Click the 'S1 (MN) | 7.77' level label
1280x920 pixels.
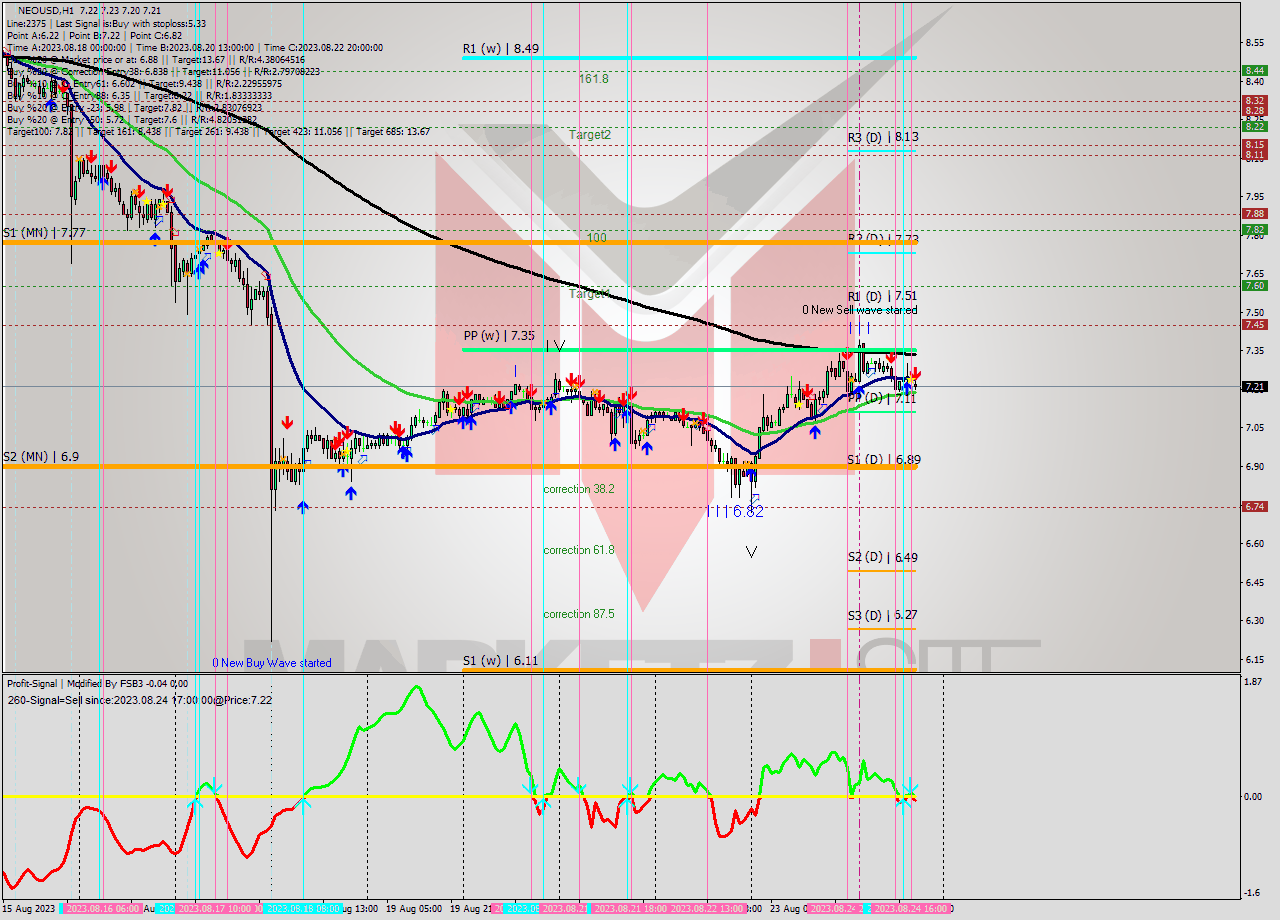coord(44,233)
